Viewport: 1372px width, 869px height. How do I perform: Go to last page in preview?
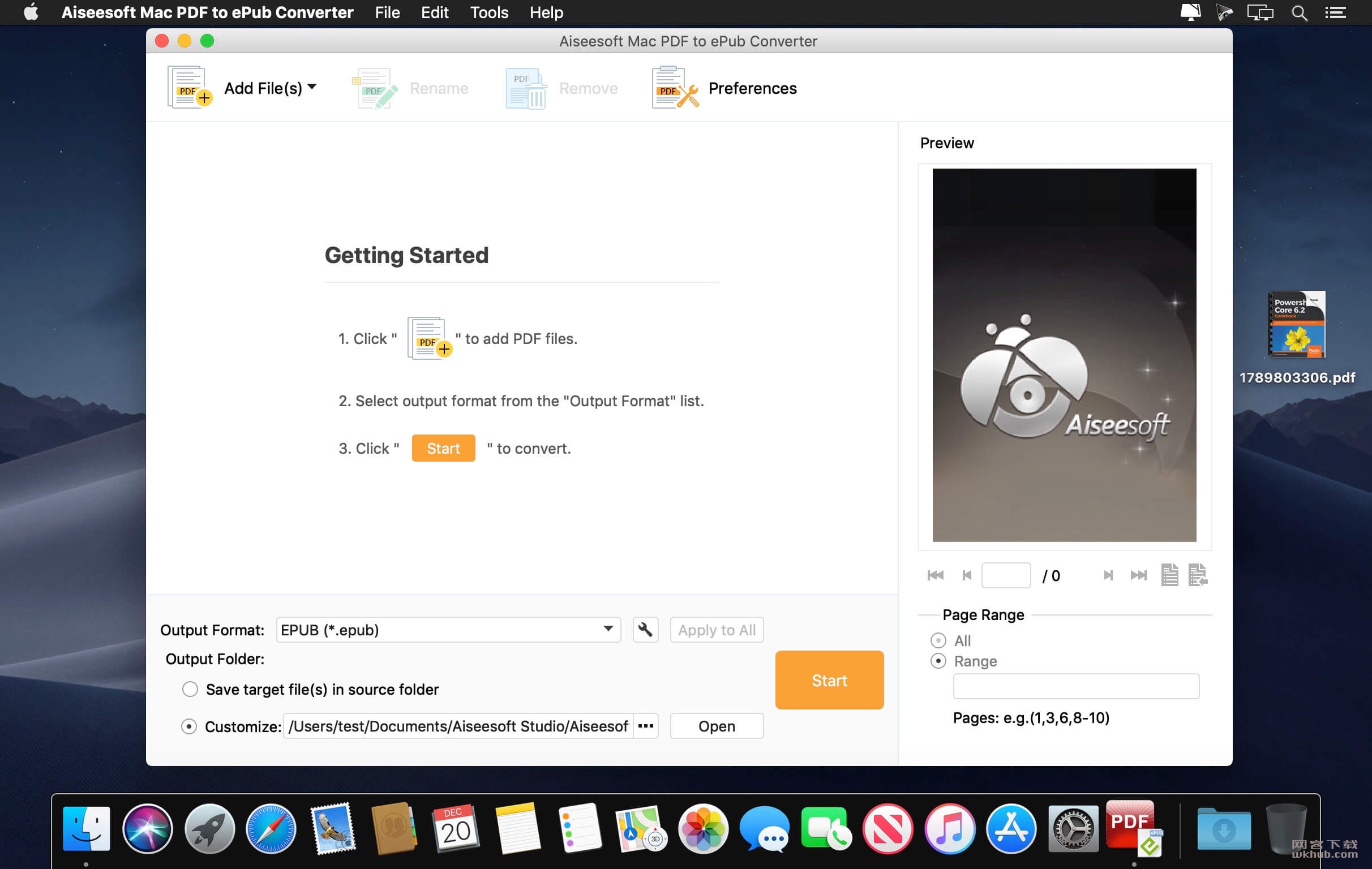[1138, 575]
